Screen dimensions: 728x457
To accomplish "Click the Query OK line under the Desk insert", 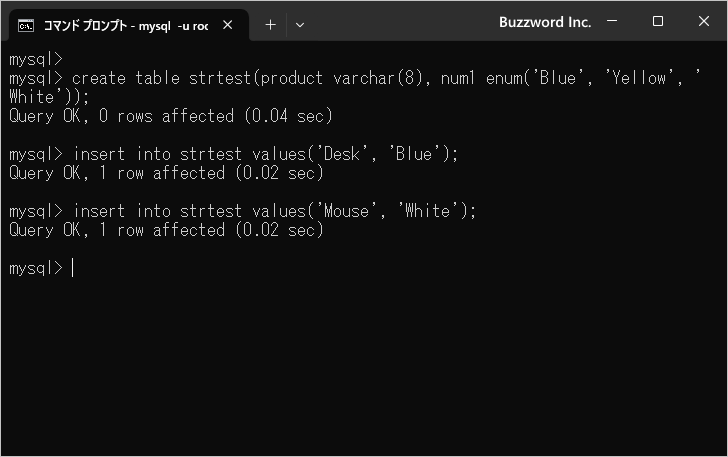I will (x=166, y=173).
